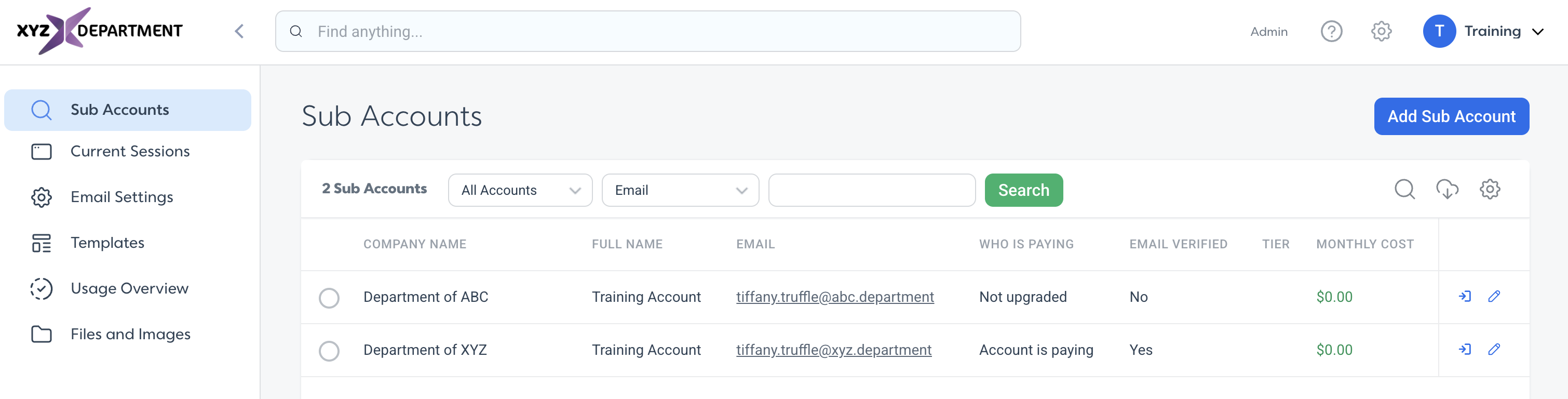1568x399 pixels.
Task: Click the Add Sub Account button
Action: pyautogui.click(x=1451, y=116)
